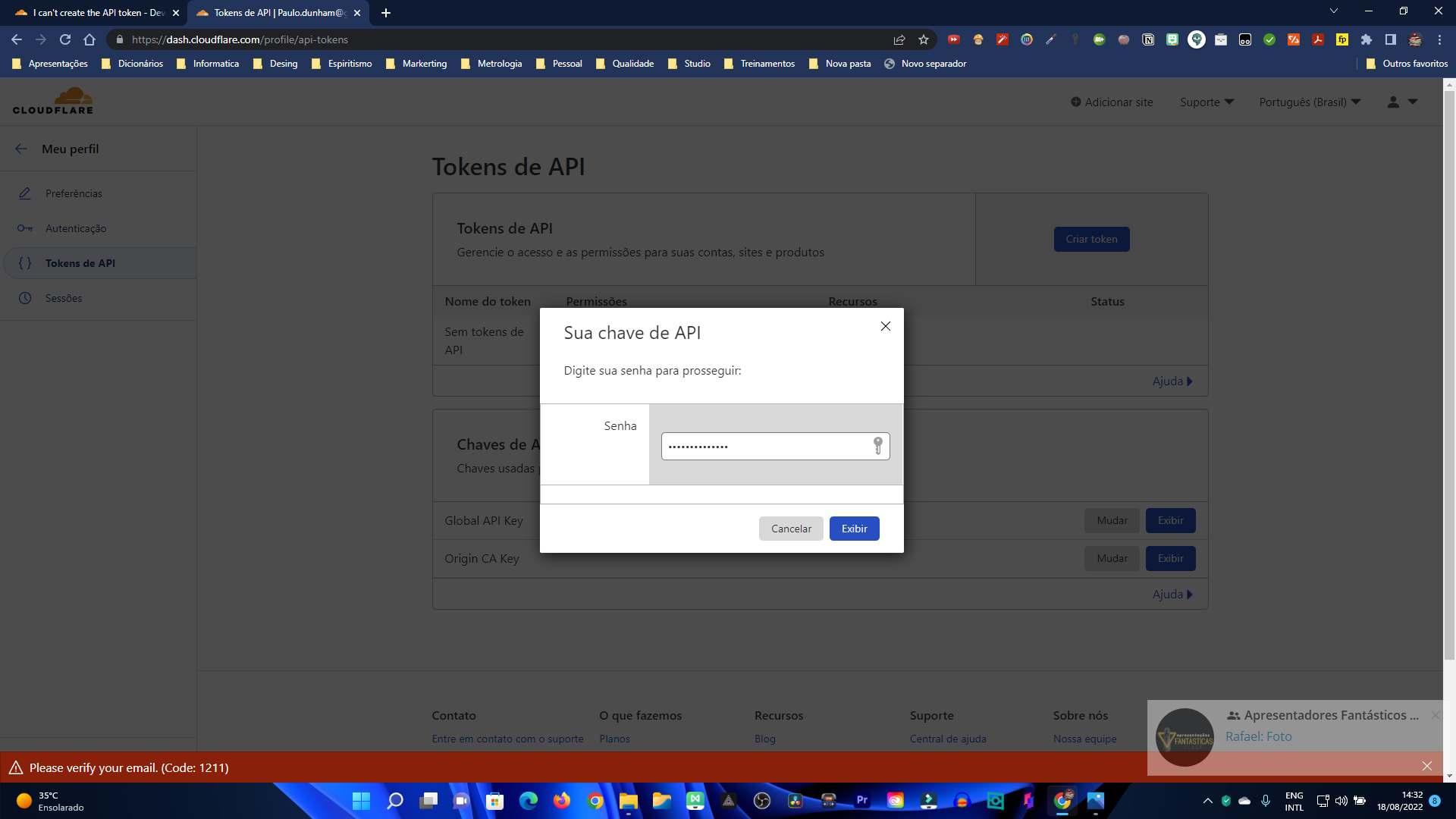Click the Exibir button in the dialog
This screenshot has height=819, width=1456.
tap(854, 529)
